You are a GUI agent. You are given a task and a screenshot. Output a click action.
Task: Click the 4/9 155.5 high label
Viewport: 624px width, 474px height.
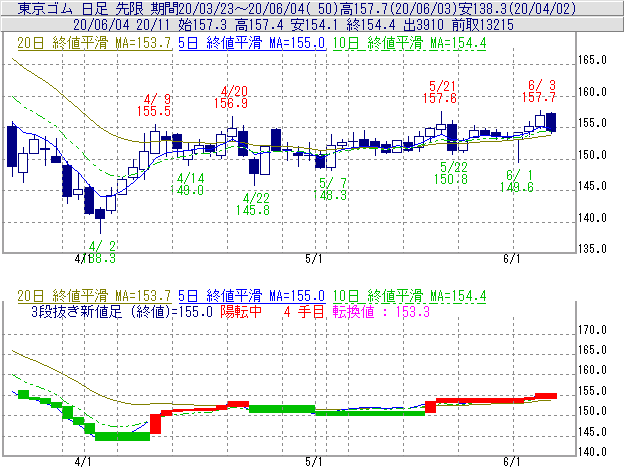tap(154, 105)
